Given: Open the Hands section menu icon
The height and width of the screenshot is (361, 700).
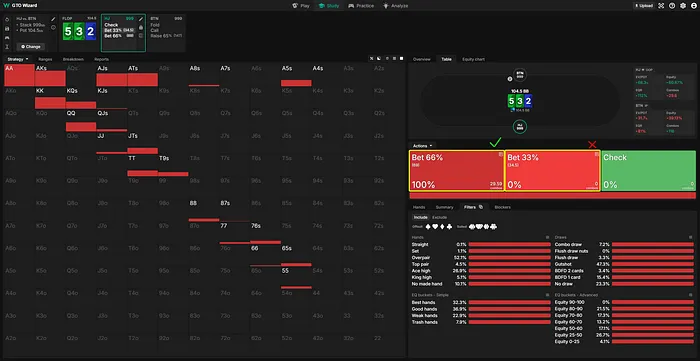Looking at the screenshot, I should [x=548, y=237].
